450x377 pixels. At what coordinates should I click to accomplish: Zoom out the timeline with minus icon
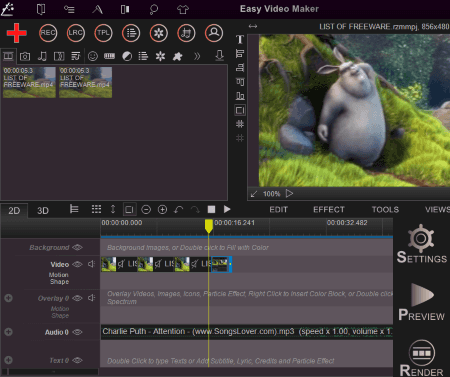[x=146, y=210]
